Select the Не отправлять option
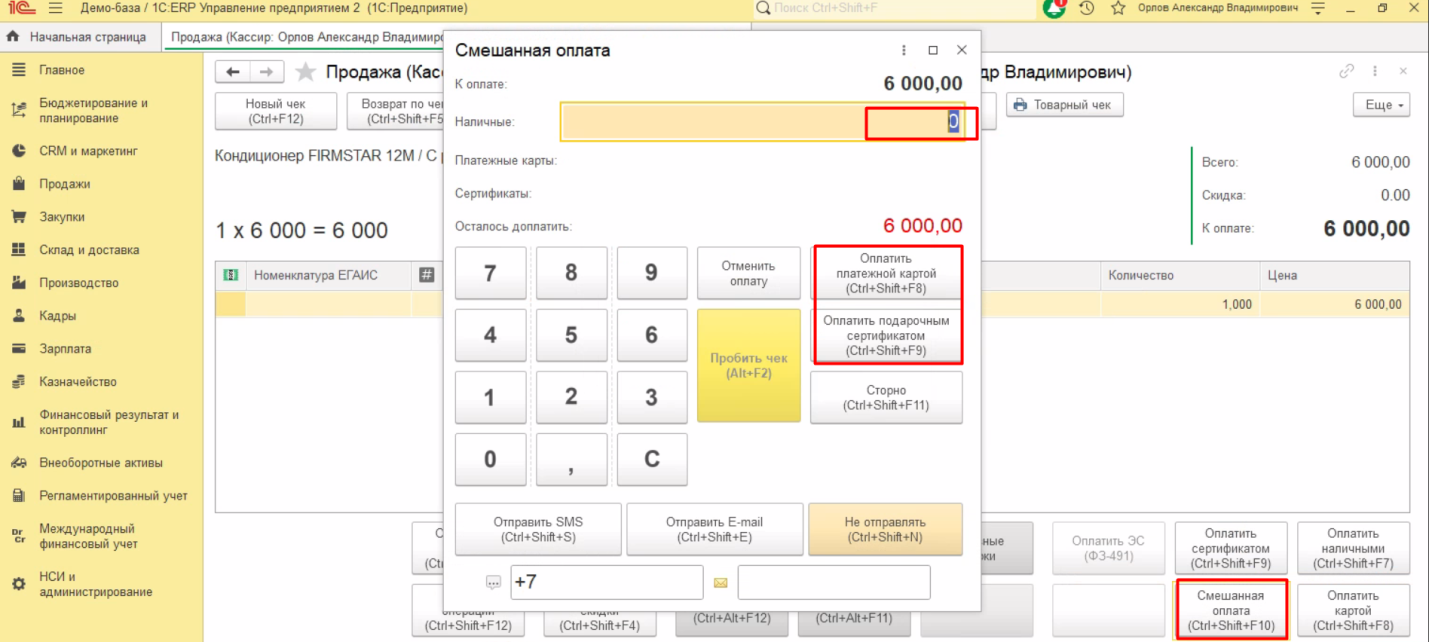 coord(885,529)
